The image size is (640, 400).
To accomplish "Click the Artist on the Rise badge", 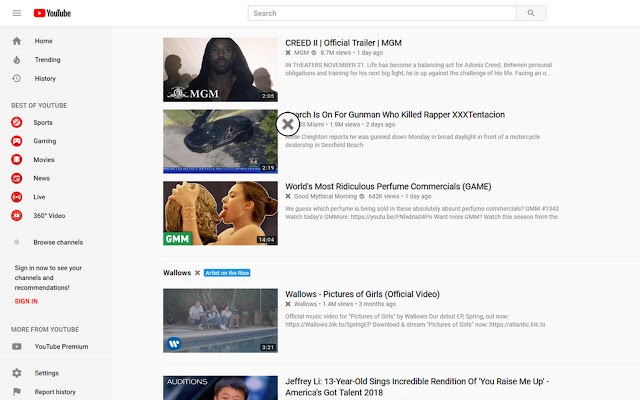I will (x=227, y=273).
